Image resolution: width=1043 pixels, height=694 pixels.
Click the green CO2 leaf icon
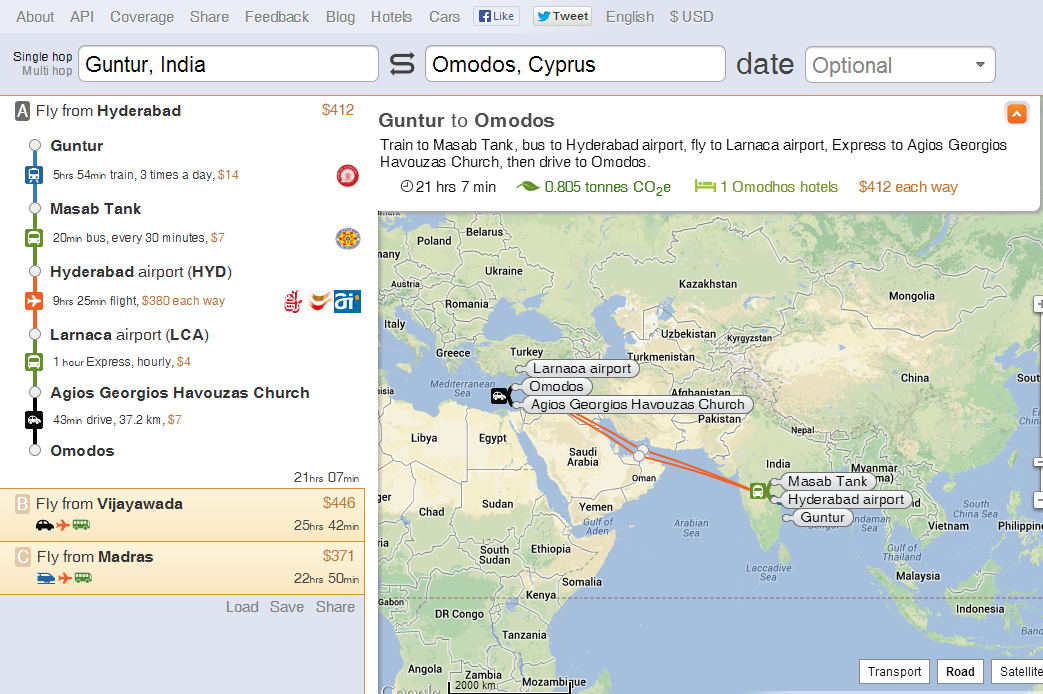[x=528, y=187]
